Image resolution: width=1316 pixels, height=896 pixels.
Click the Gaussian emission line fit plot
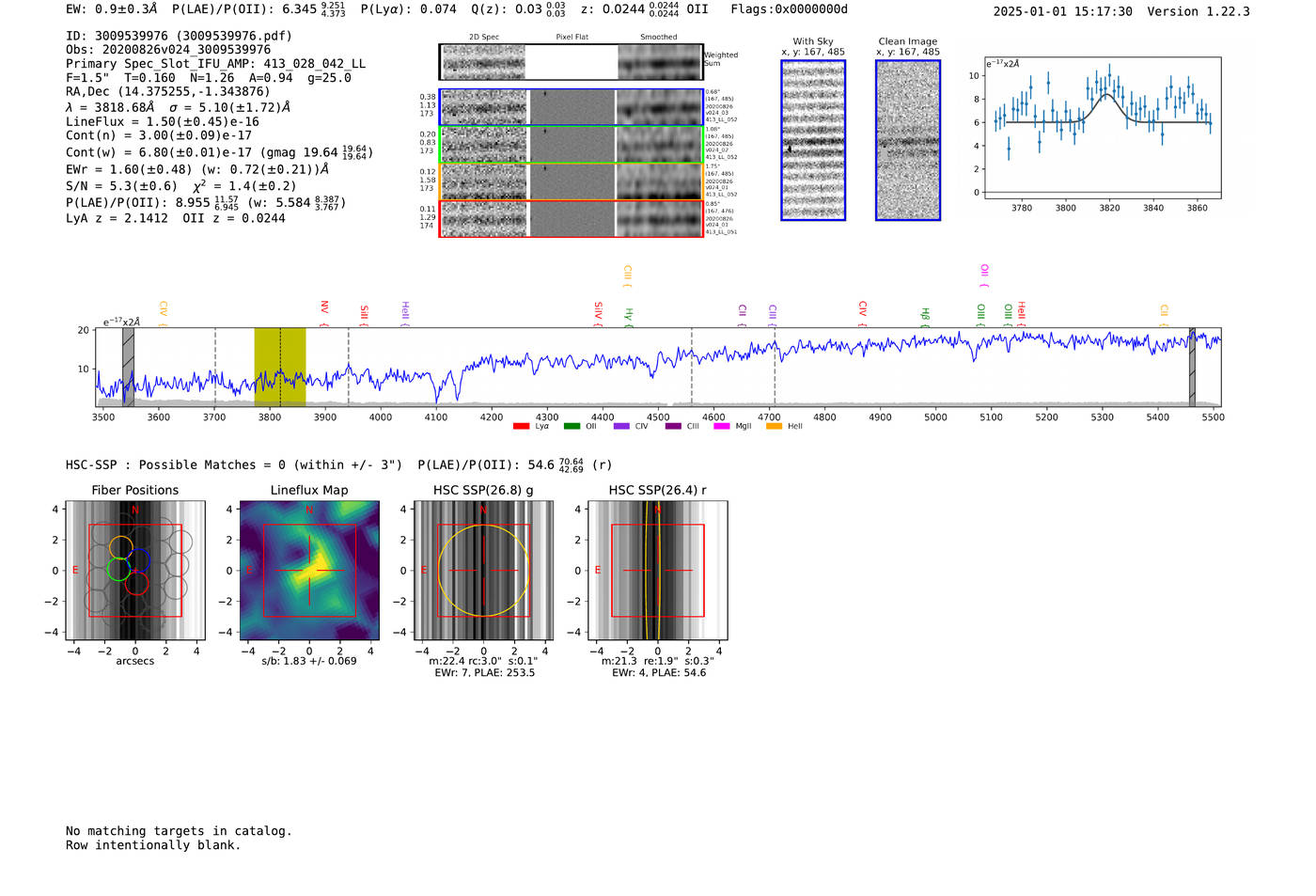point(1102,128)
